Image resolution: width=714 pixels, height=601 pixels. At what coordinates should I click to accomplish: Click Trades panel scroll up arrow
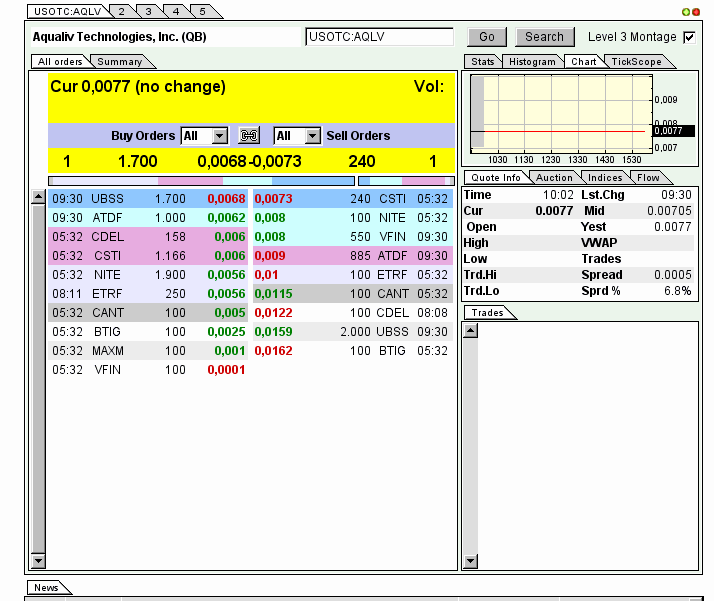[470, 331]
